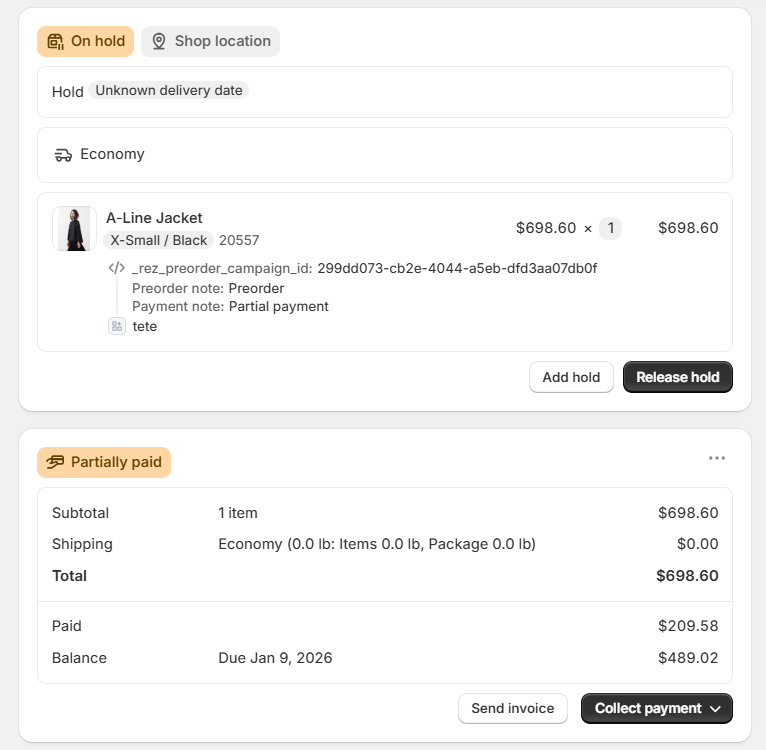Click the Economy delivery truck icon
766x750 pixels.
click(x=63, y=155)
